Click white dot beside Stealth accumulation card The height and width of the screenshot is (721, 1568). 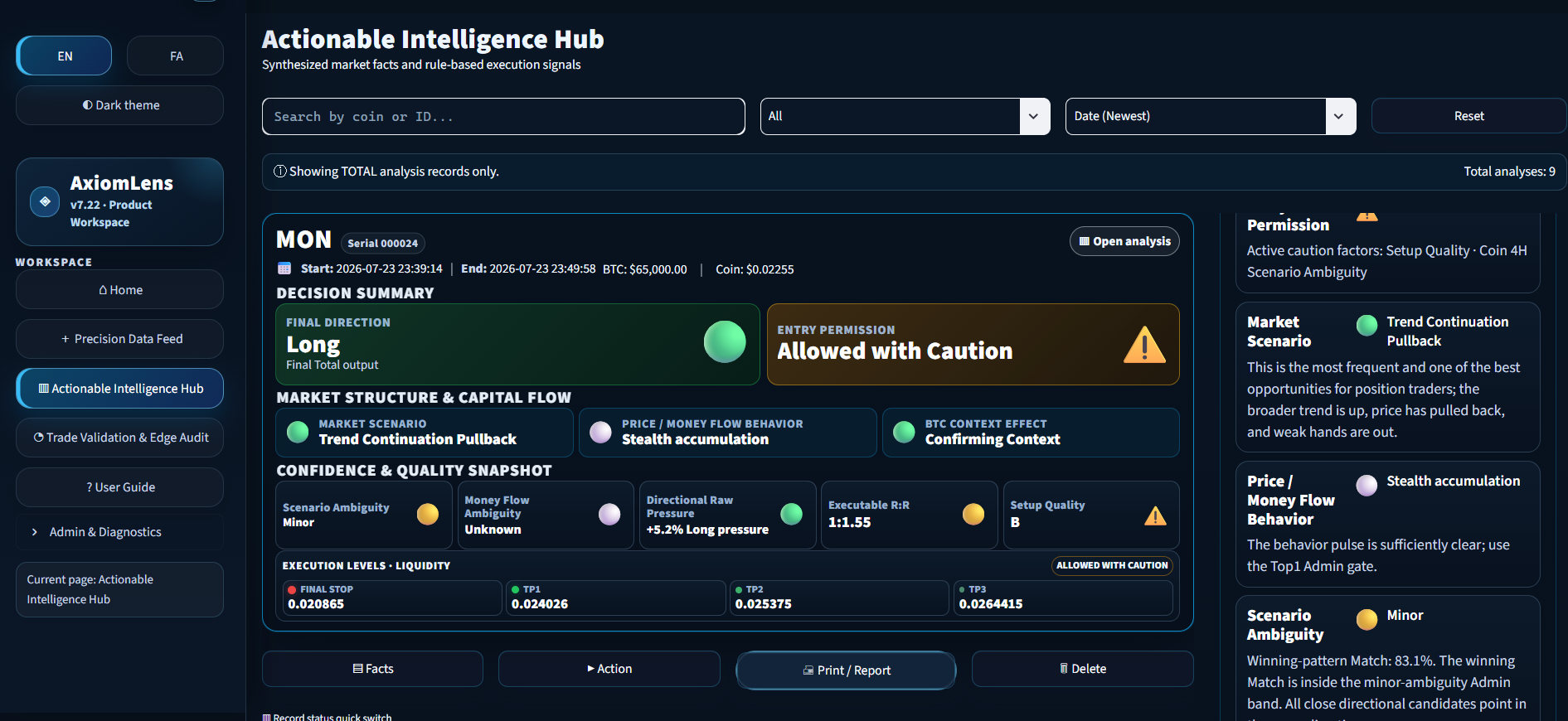(600, 432)
